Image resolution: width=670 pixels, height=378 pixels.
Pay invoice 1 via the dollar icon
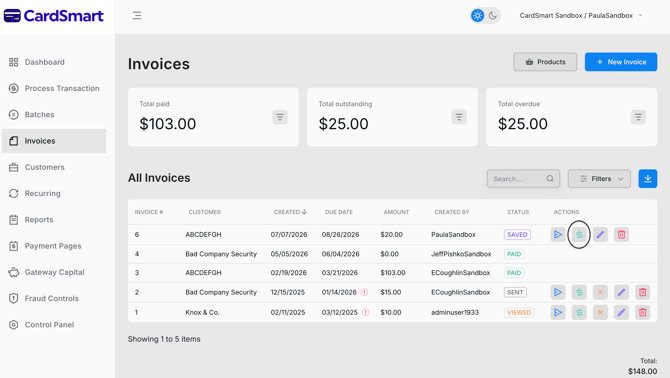(579, 312)
